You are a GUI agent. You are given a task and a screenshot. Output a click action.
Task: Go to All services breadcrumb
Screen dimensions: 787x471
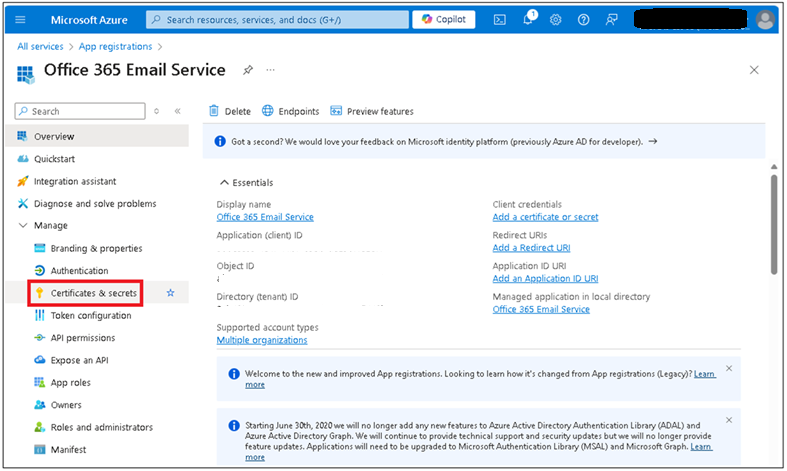pos(40,46)
